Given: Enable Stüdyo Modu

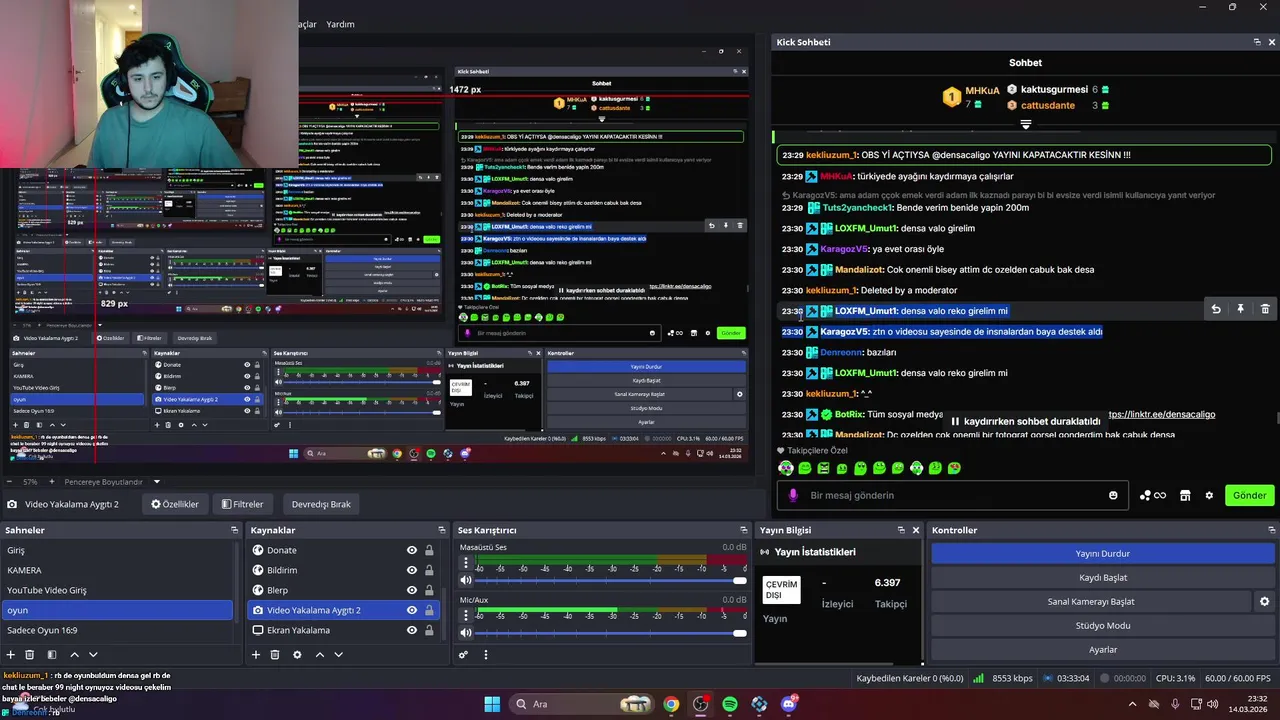Looking at the screenshot, I should click(1103, 626).
